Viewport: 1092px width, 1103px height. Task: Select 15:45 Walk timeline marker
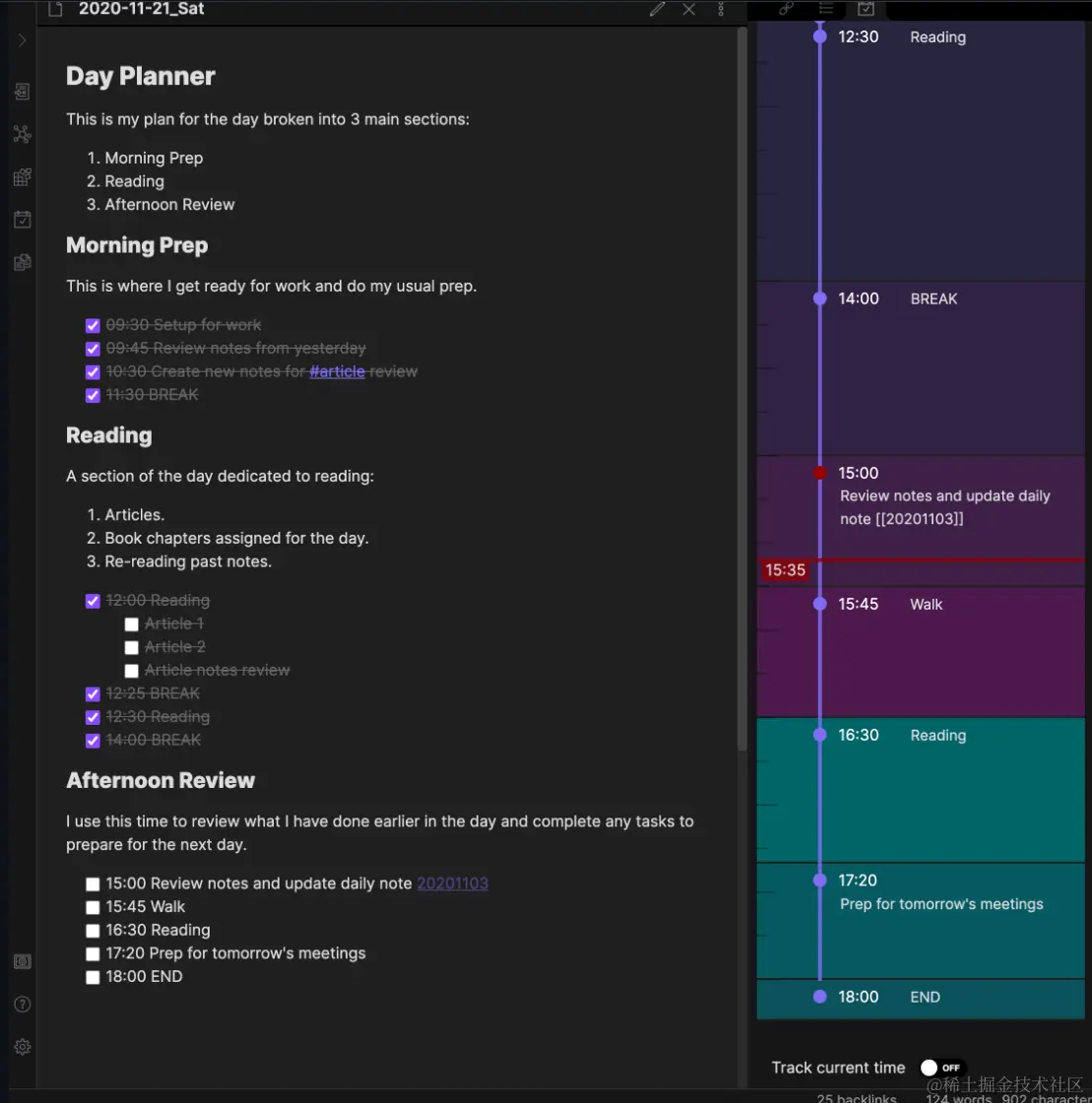820,604
